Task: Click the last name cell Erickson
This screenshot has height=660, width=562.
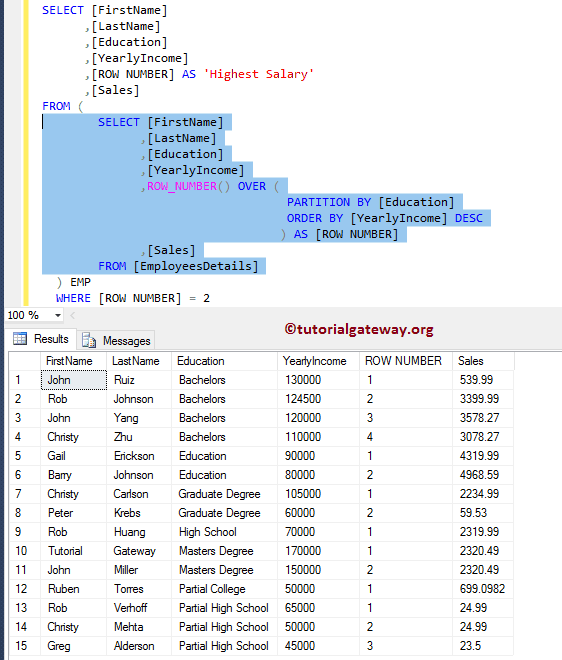Action: click(139, 456)
